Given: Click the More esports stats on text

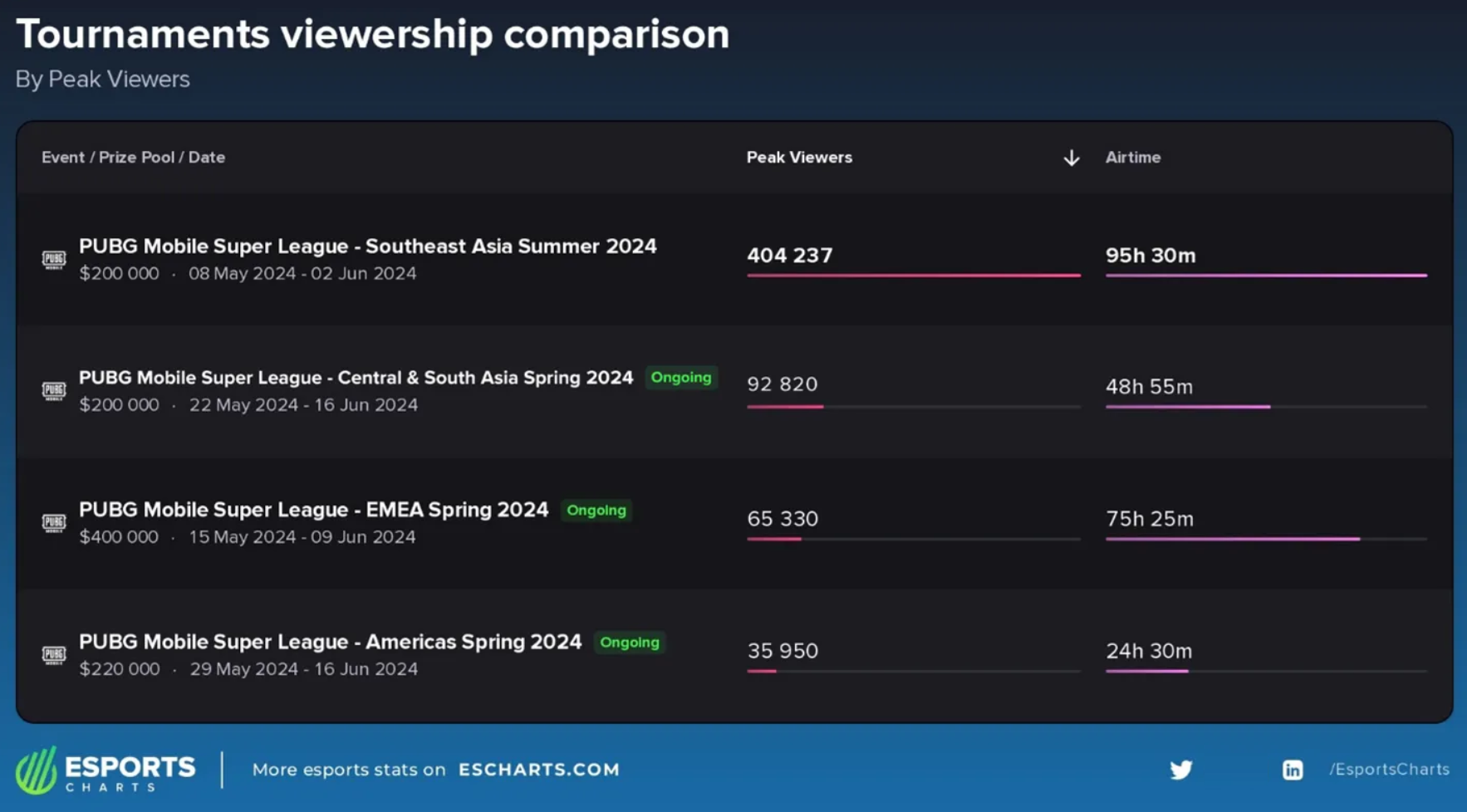Looking at the screenshot, I should point(349,770).
